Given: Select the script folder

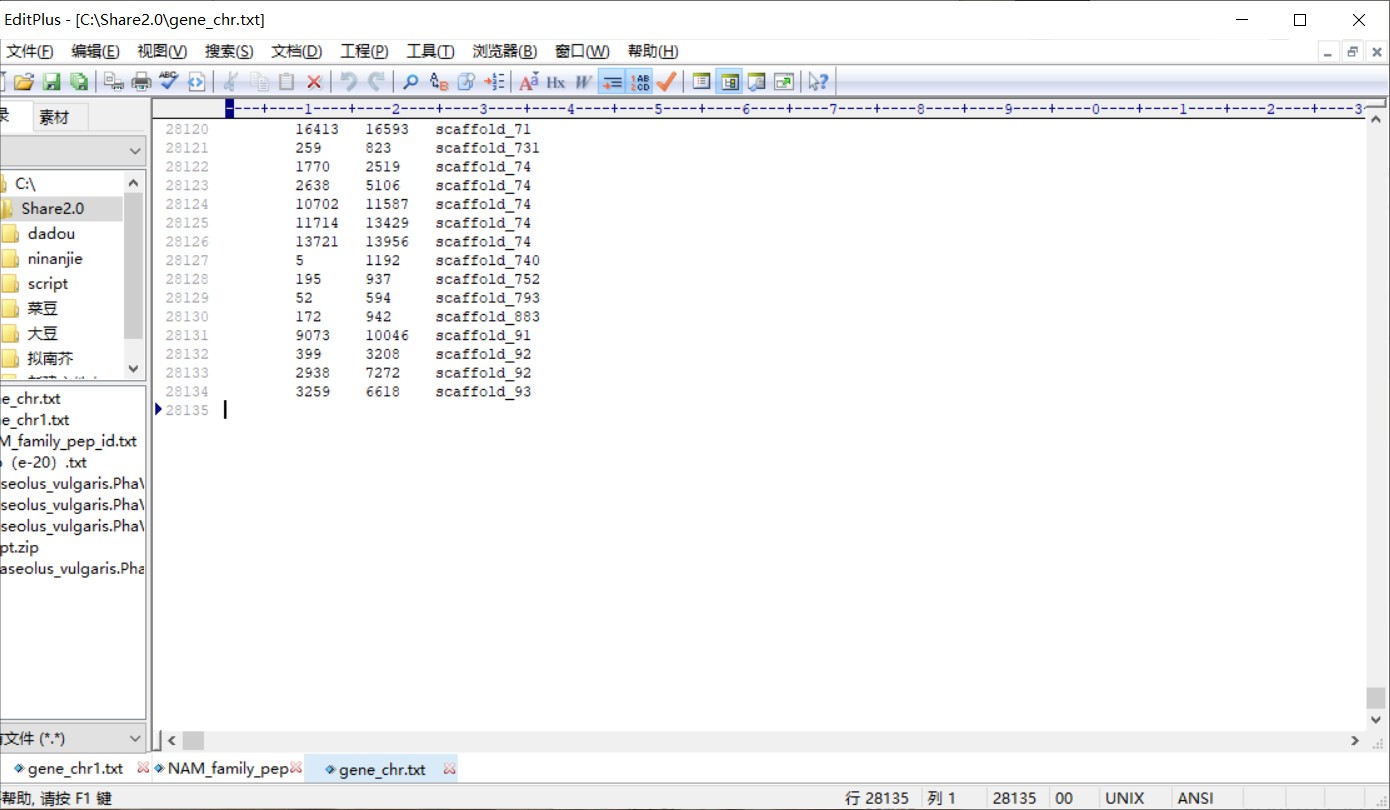Looking at the screenshot, I should click(48, 284).
